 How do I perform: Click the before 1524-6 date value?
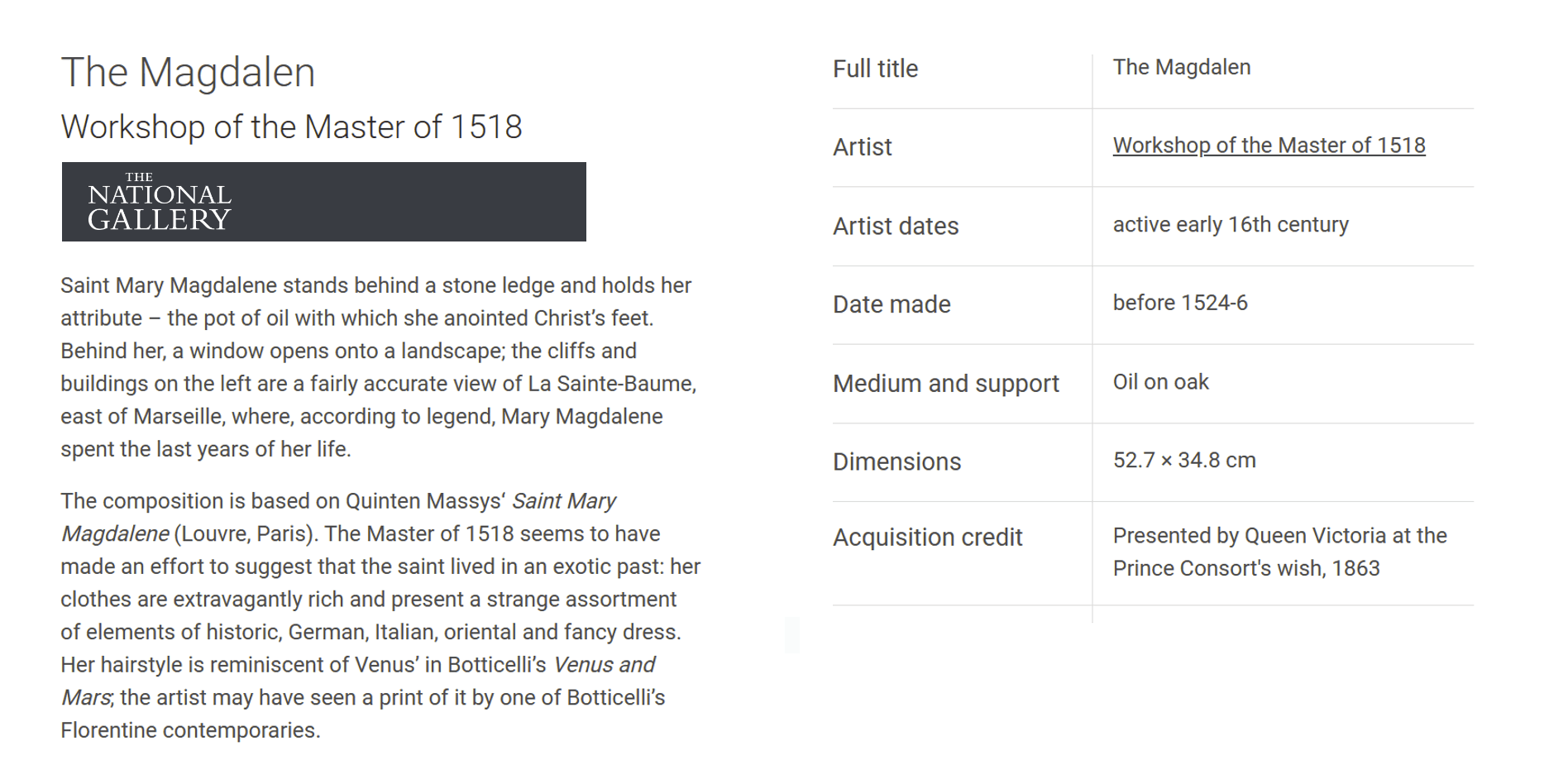[1180, 303]
